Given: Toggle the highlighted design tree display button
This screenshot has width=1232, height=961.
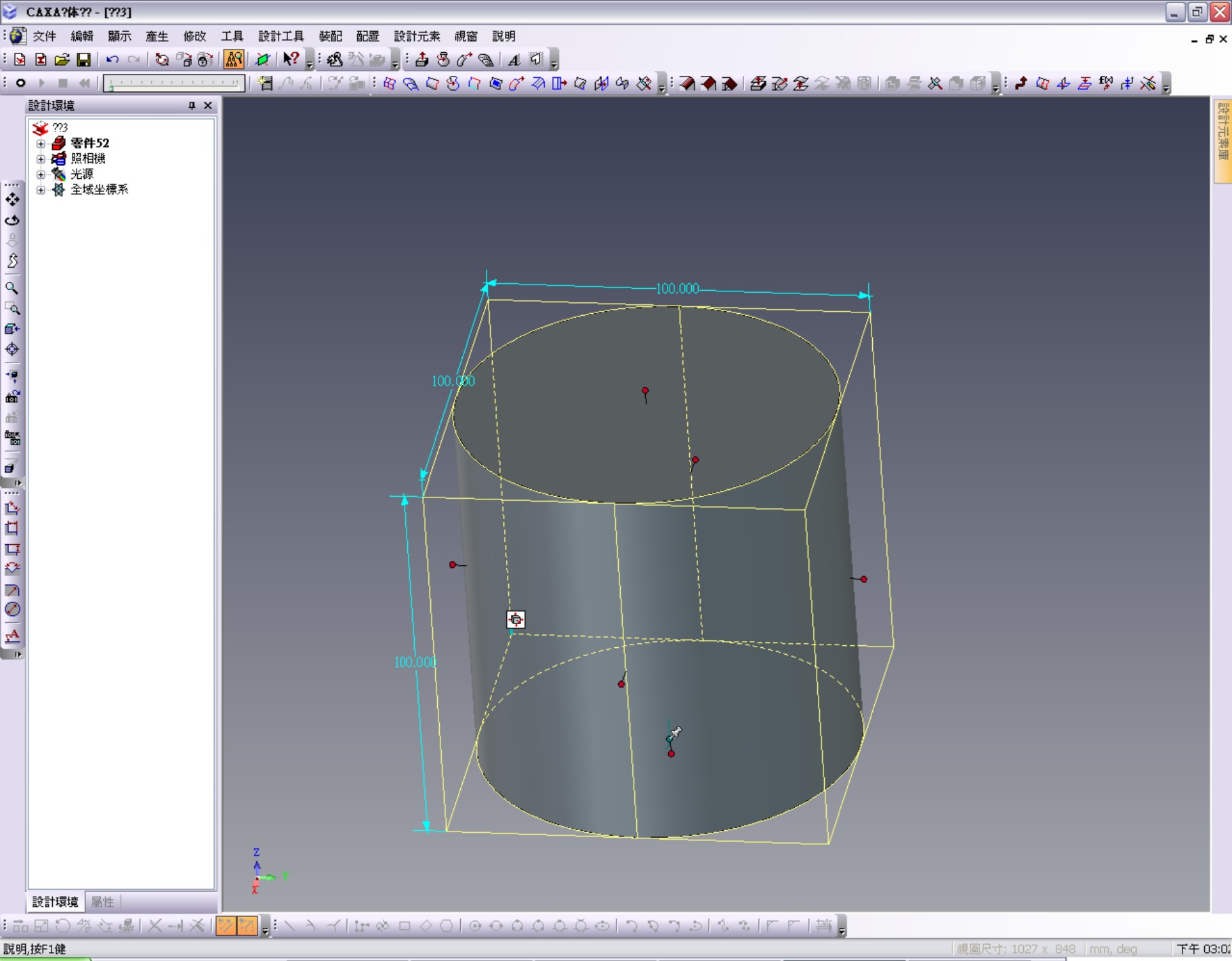Looking at the screenshot, I should click(x=233, y=60).
